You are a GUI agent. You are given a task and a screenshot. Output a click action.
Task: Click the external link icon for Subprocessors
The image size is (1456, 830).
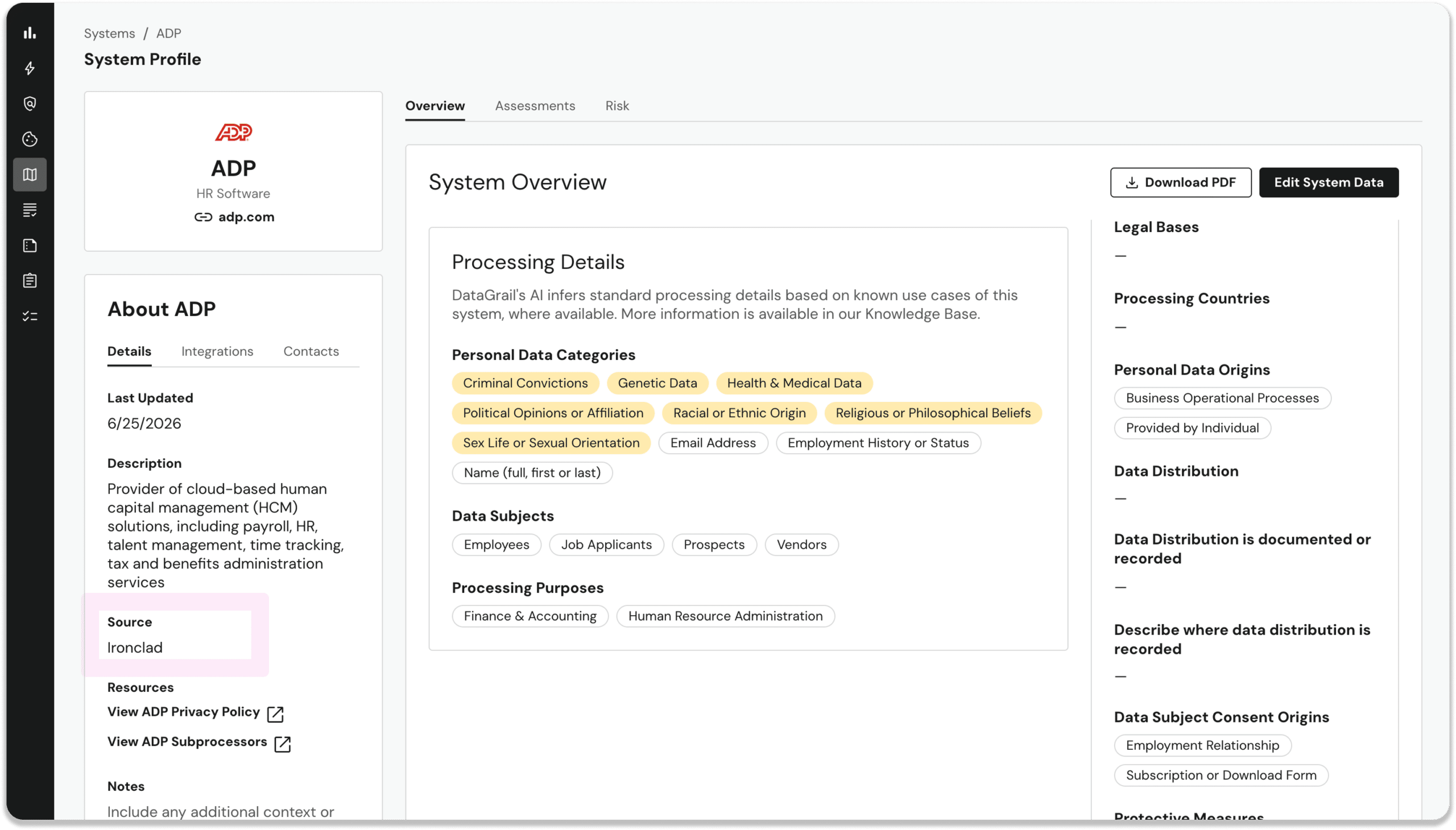tap(282, 744)
